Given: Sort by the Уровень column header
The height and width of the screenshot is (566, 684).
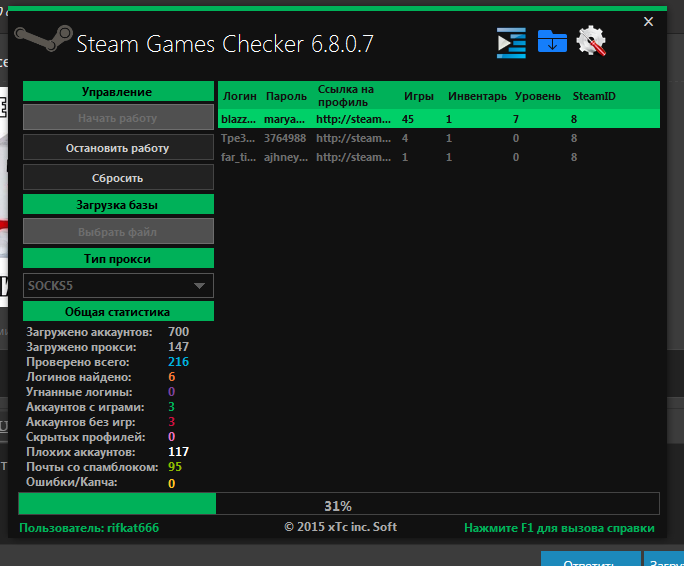Looking at the screenshot, I should [537, 96].
